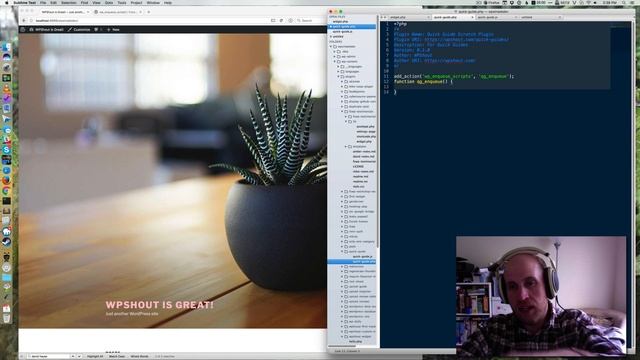Select widget.php under Open Files in the sidebar
Screen dimensions: 640x360
pyautogui.click(x=340, y=21)
